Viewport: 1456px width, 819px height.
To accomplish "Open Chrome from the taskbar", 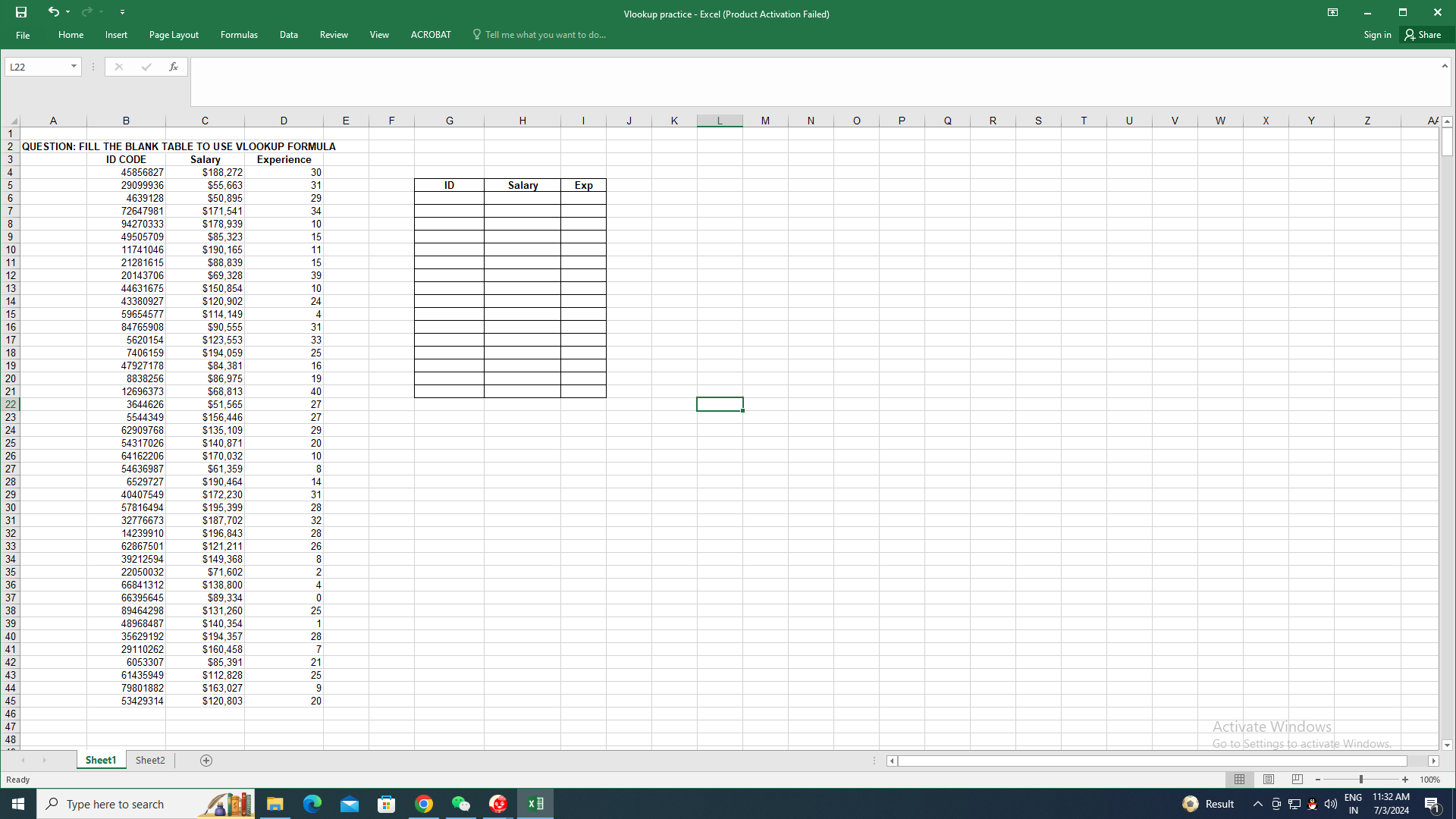I will tap(424, 803).
